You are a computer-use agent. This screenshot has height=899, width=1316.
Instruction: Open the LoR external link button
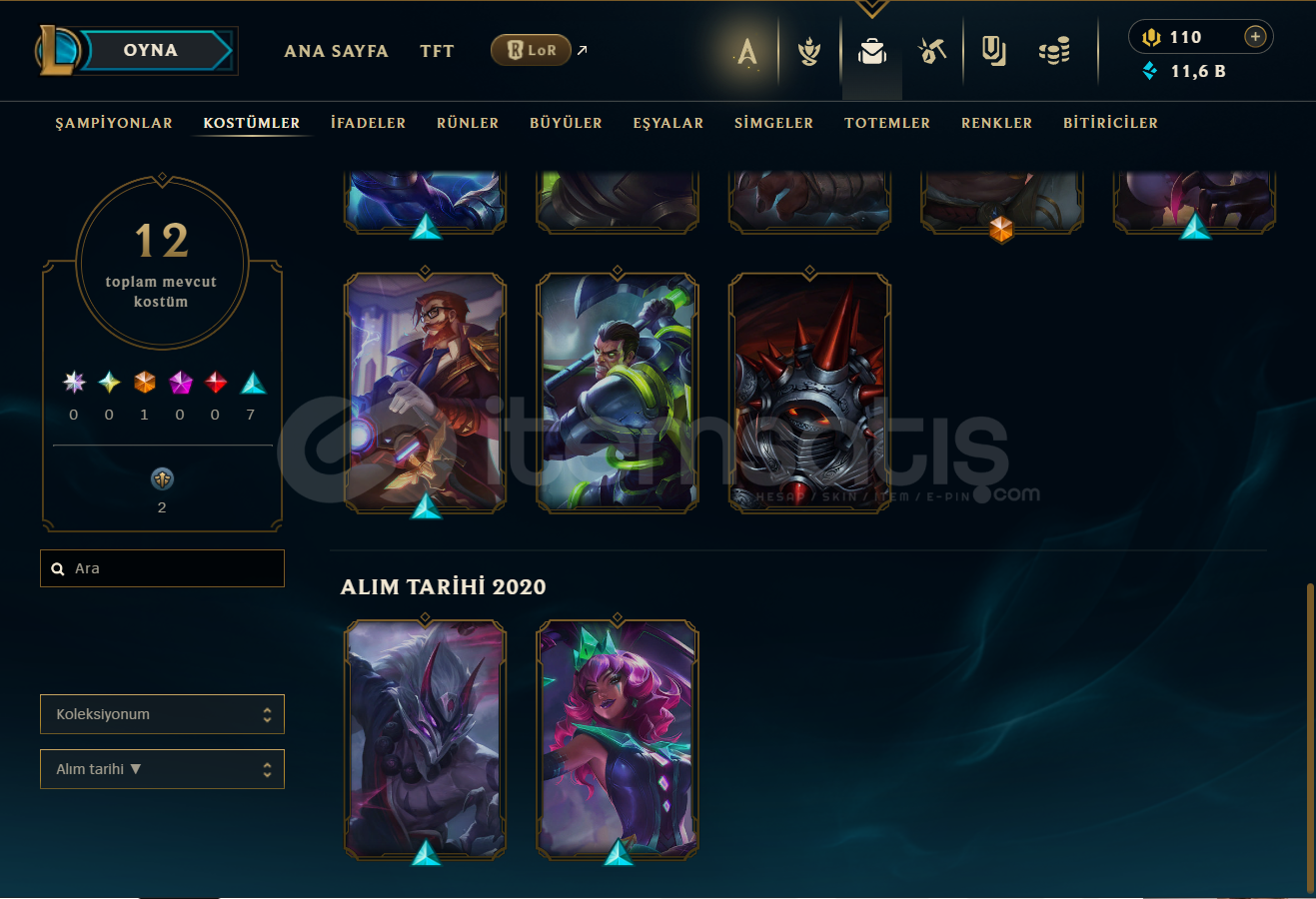[531, 50]
